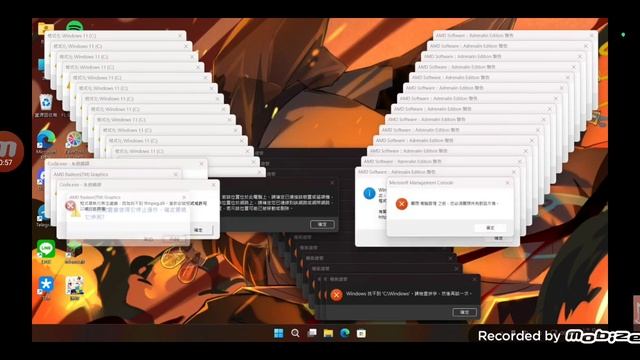Click OK in the Code.exe system error dialog

(199, 230)
